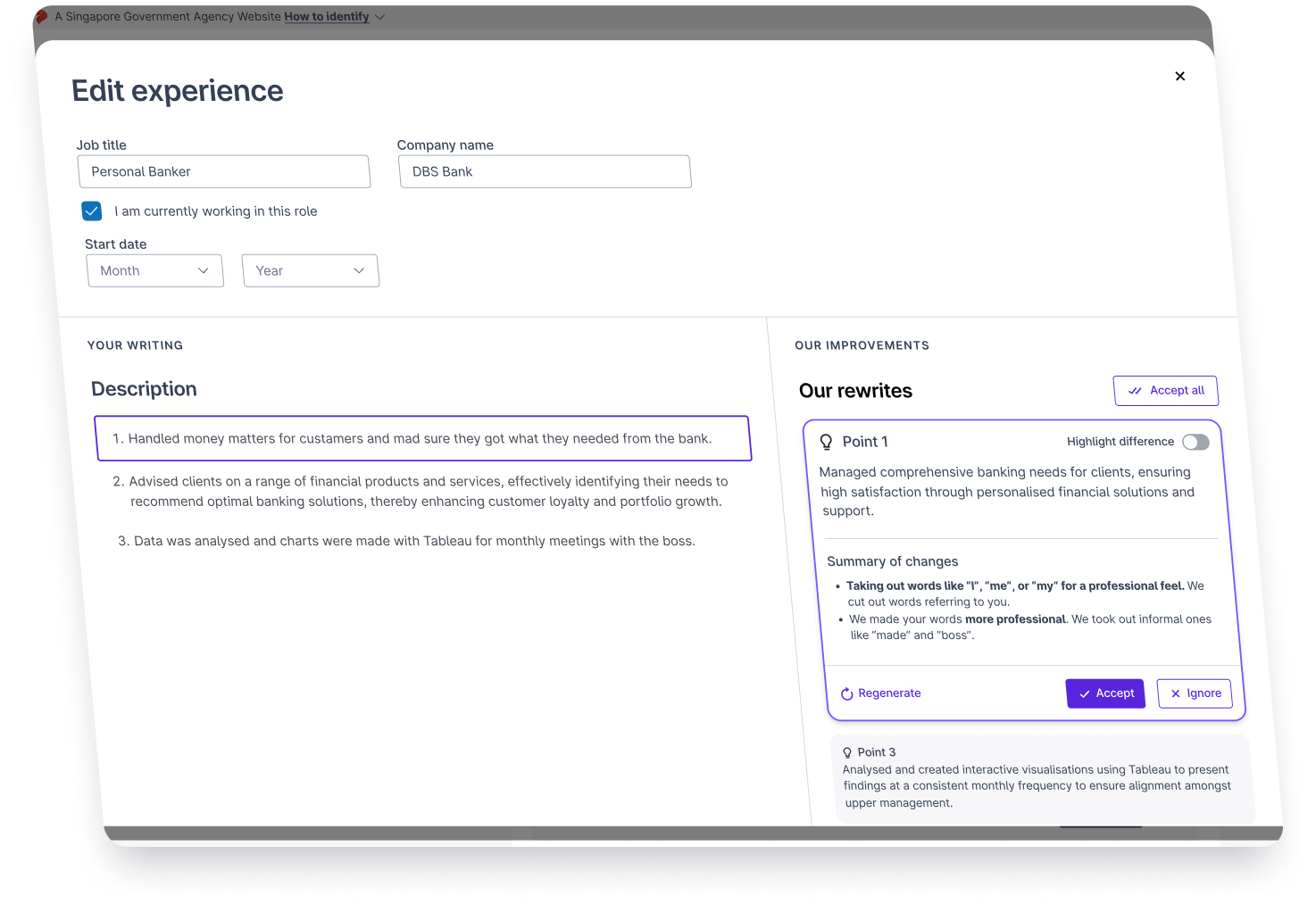Accept the Point 1 rewrite
Viewport: 1316px width, 904px height.
1105,693
